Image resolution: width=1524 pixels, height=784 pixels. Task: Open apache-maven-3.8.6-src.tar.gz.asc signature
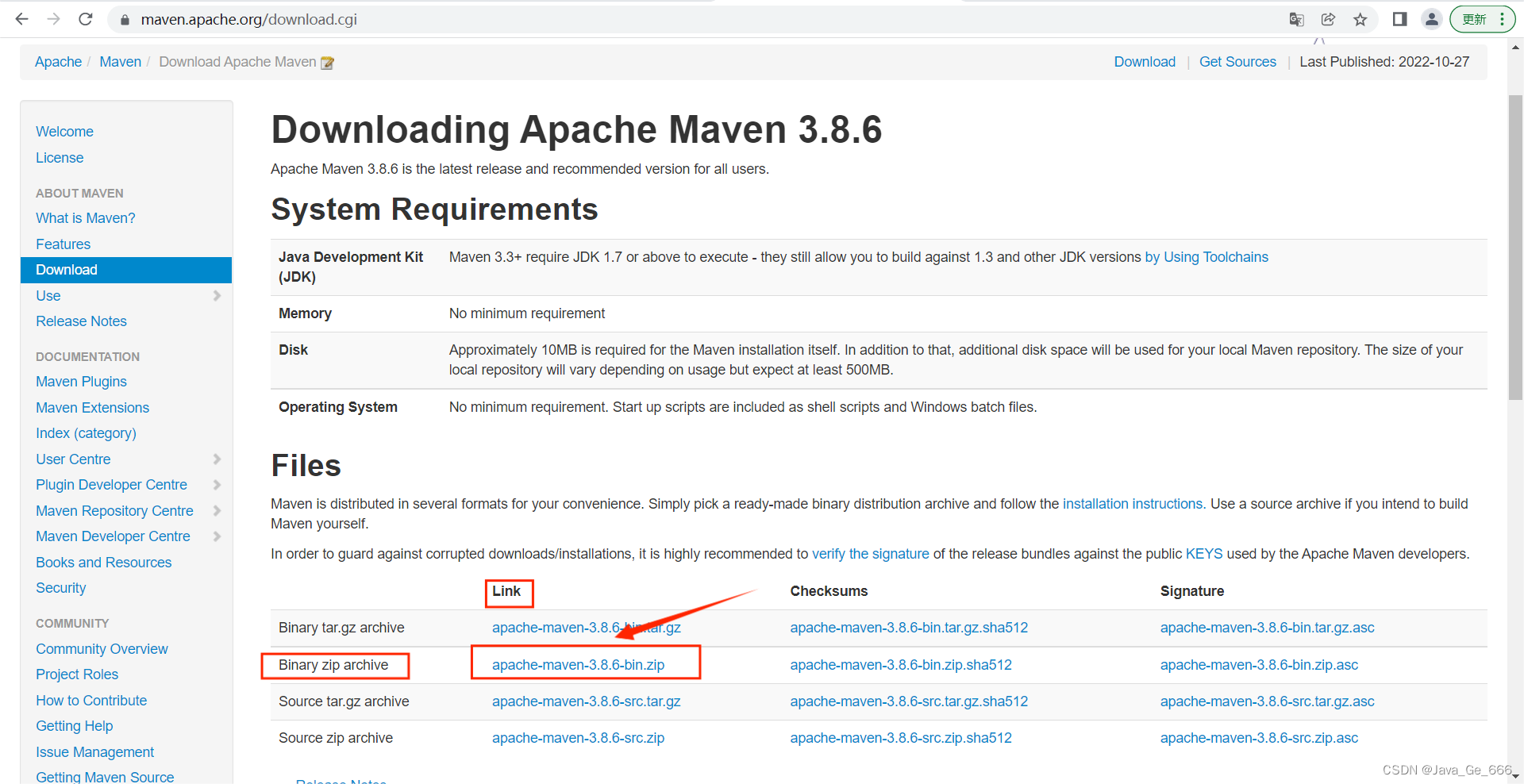pos(1267,701)
